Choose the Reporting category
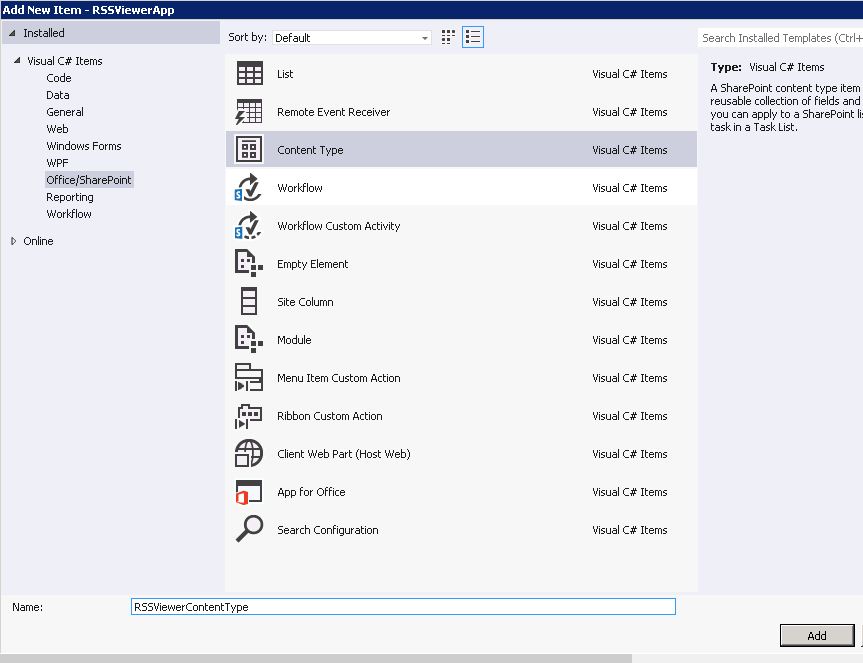Screen dimensions: 863x663 [x=70, y=197]
